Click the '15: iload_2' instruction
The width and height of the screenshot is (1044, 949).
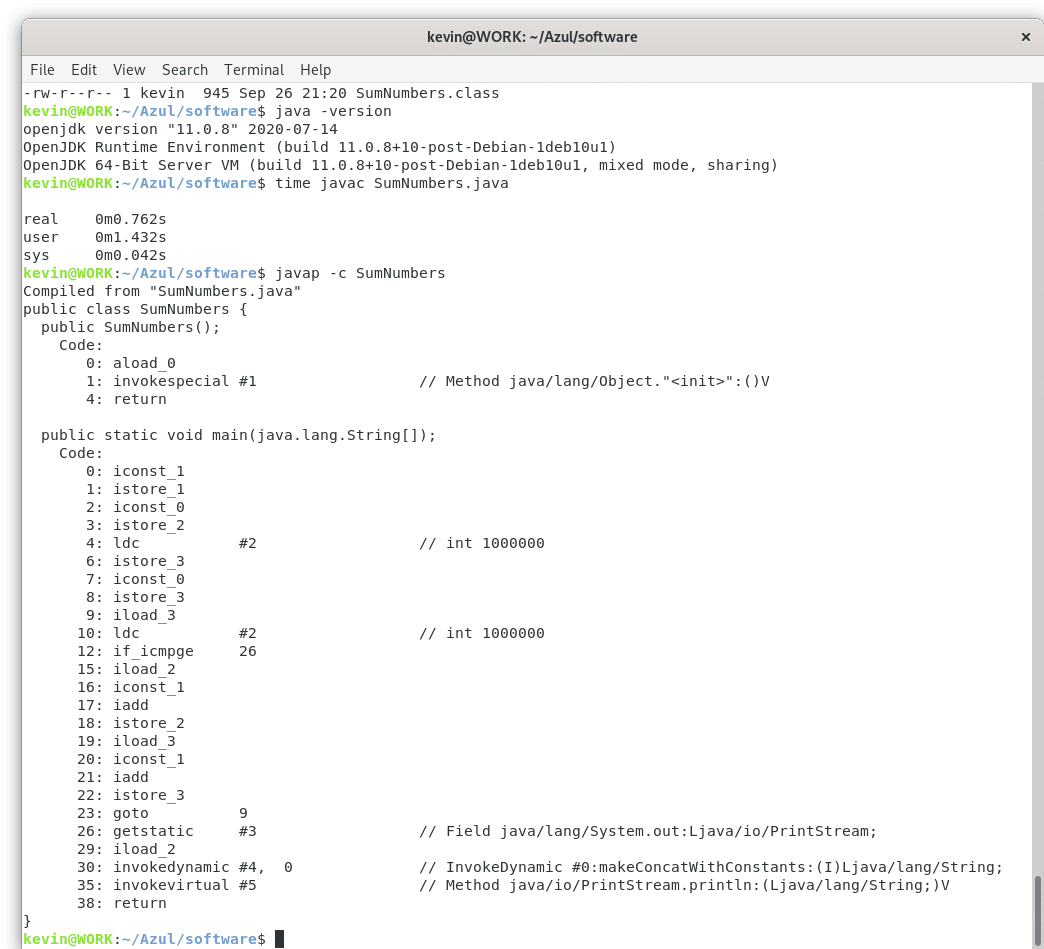tap(126, 669)
